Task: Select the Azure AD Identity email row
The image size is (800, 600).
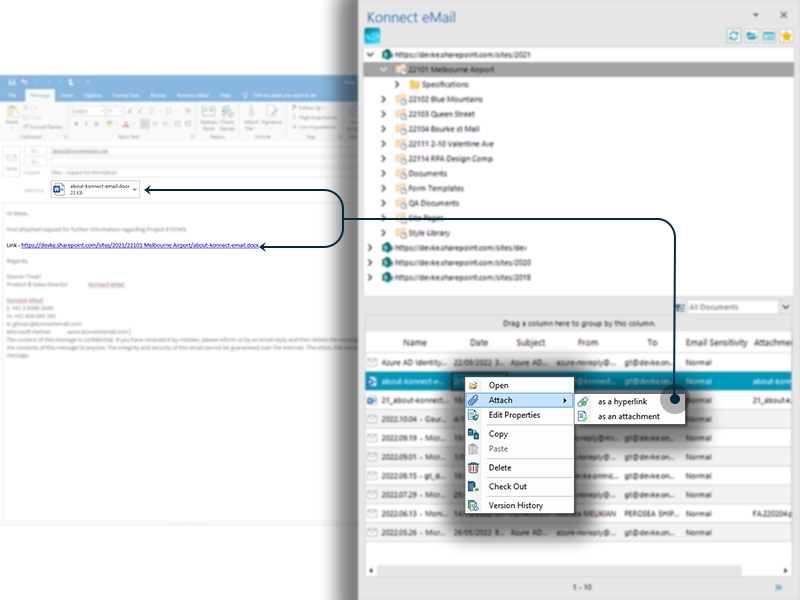Action: [578, 362]
